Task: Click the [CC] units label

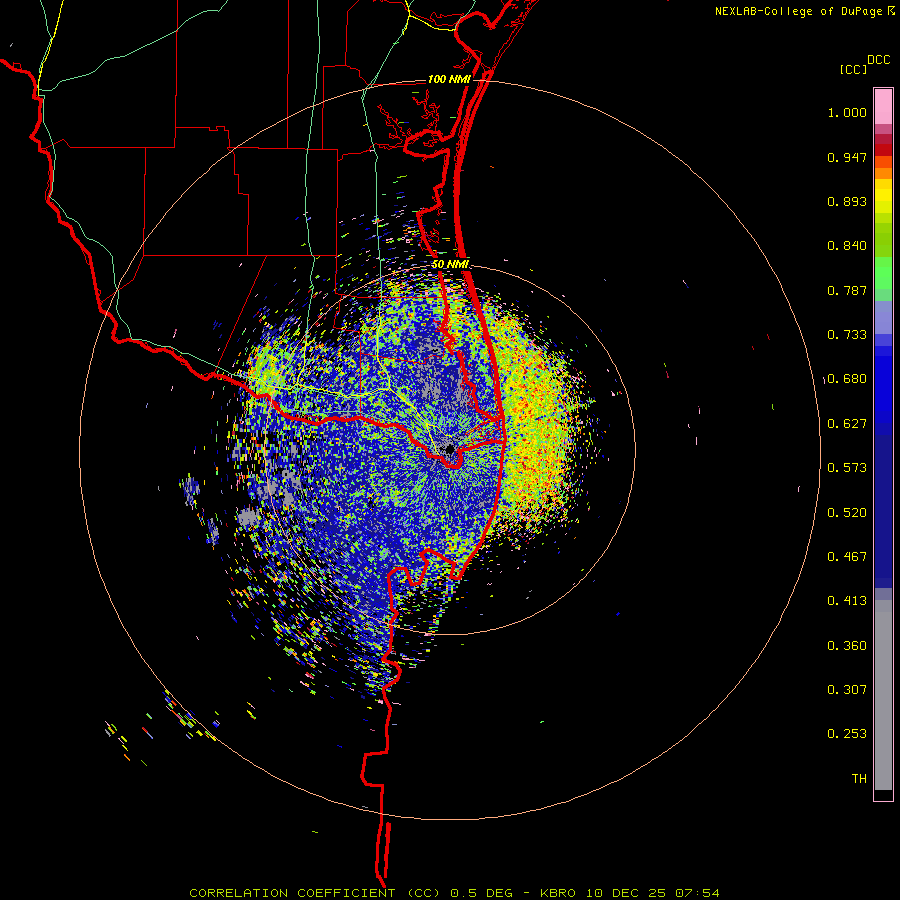Action: [854, 69]
